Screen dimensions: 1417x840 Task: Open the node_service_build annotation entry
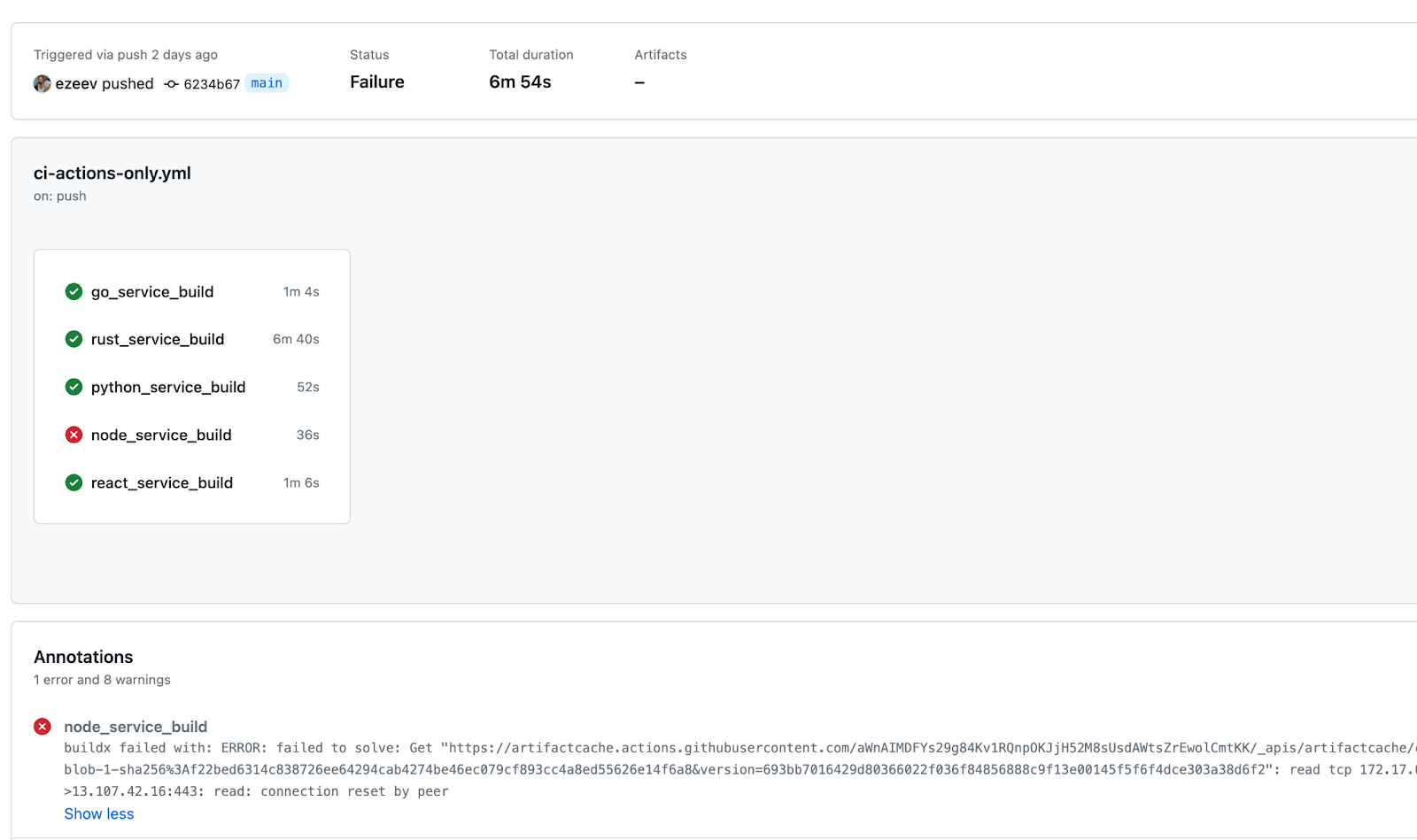(x=136, y=727)
